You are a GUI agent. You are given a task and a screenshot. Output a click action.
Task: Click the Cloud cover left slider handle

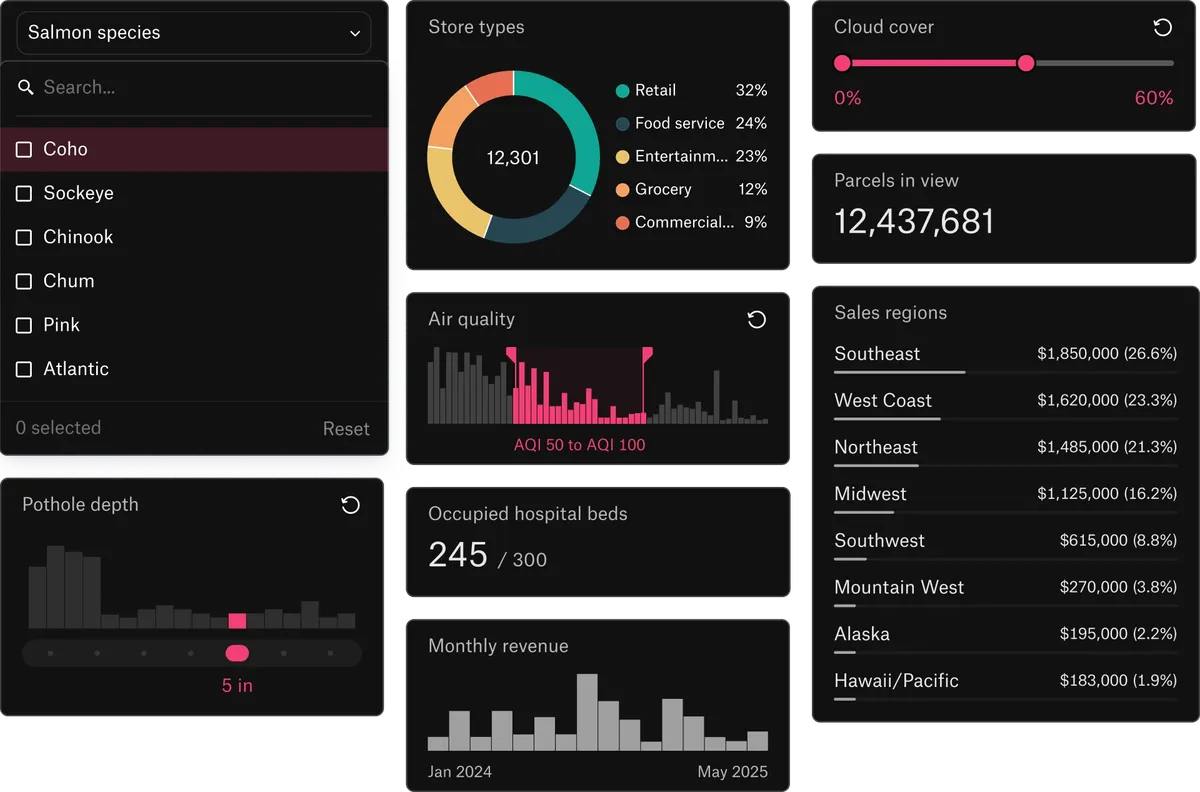(842, 63)
